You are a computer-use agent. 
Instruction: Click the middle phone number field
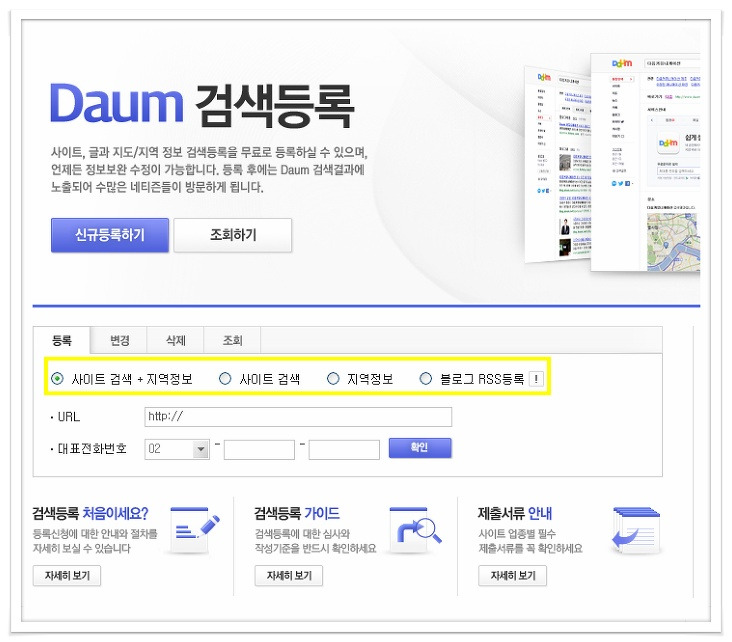click(259, 449)
